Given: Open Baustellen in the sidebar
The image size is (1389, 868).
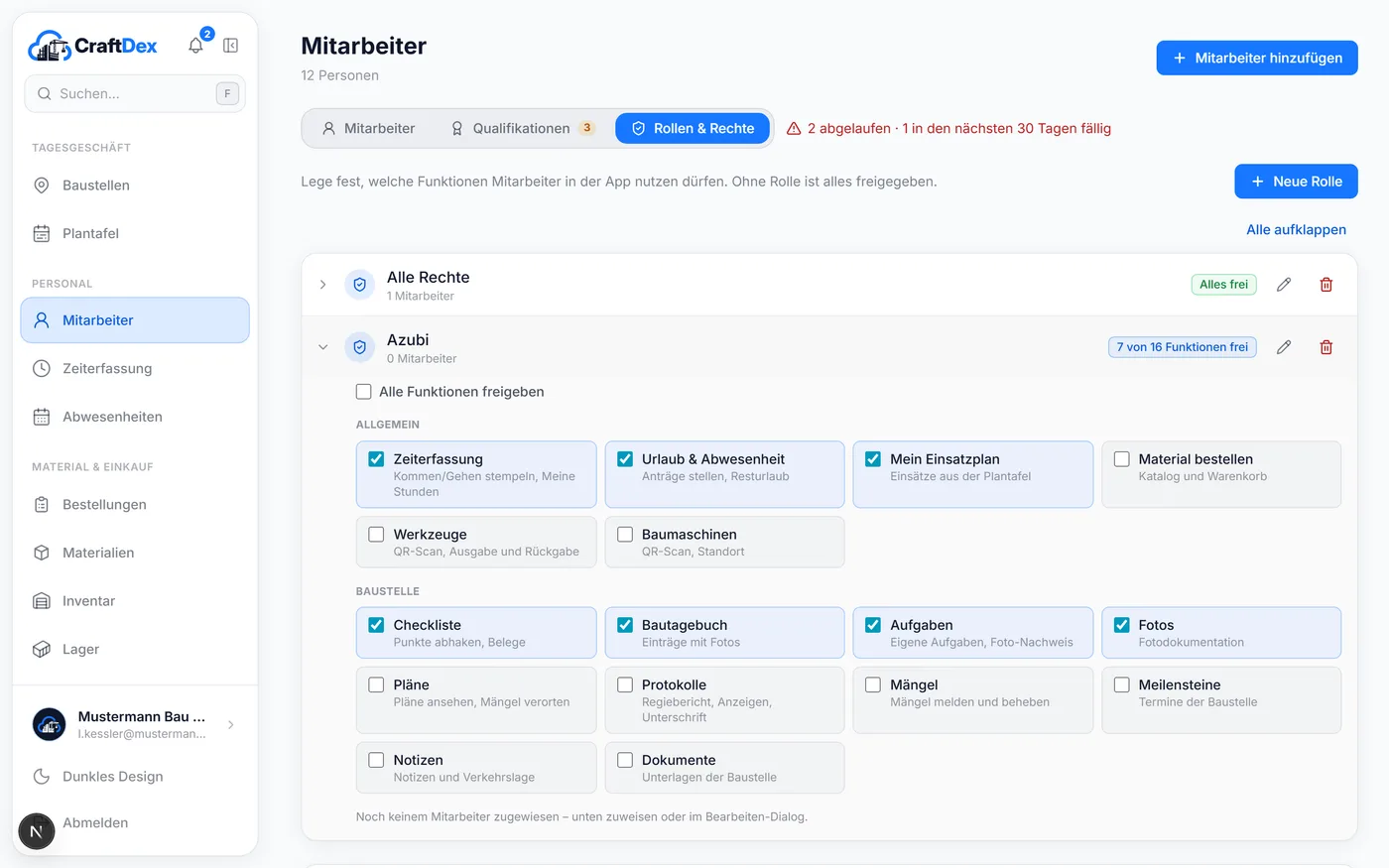Looking at the screenshot, I should (x=135, y=186).
